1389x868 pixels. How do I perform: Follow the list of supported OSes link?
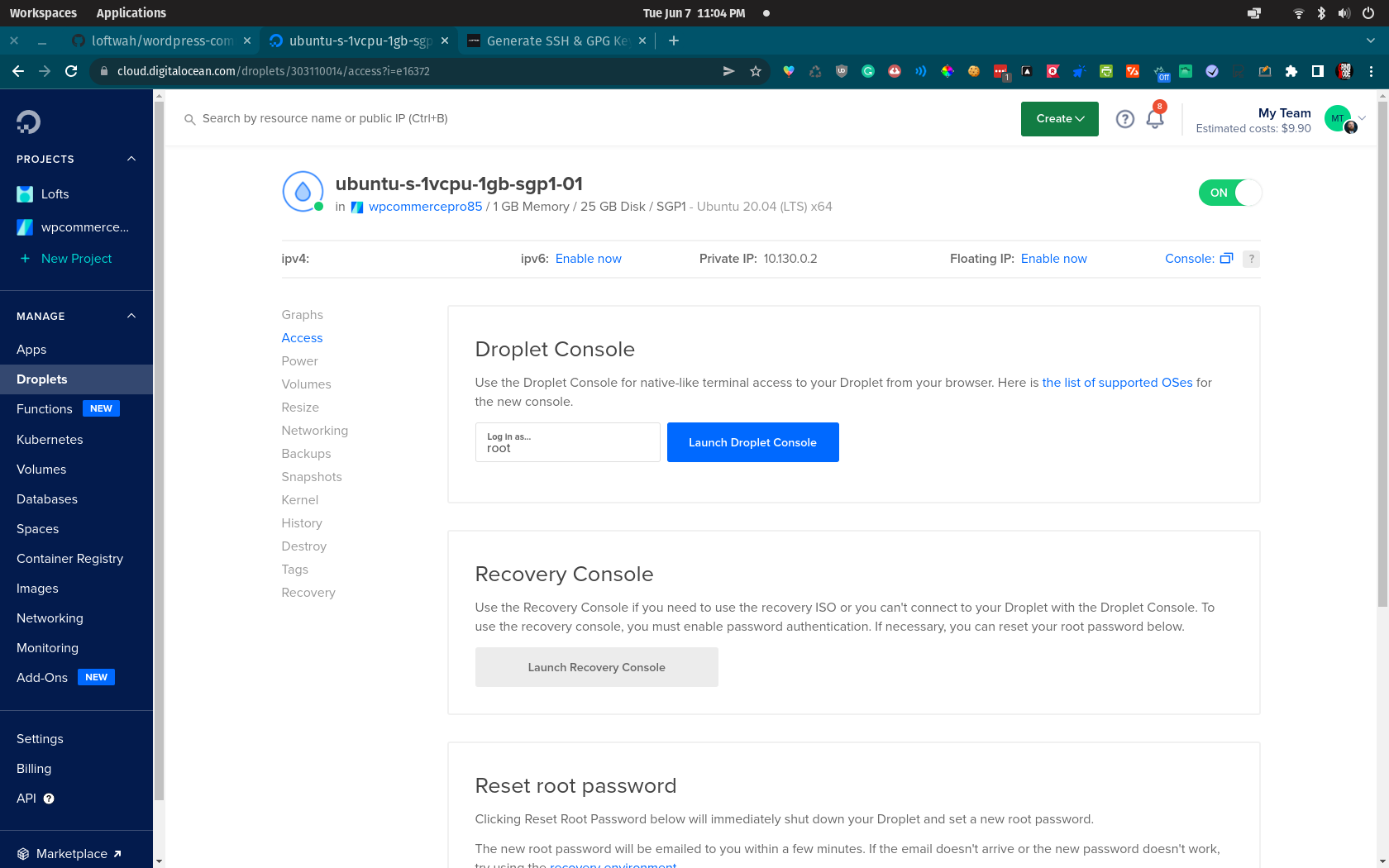[1117, 383]
